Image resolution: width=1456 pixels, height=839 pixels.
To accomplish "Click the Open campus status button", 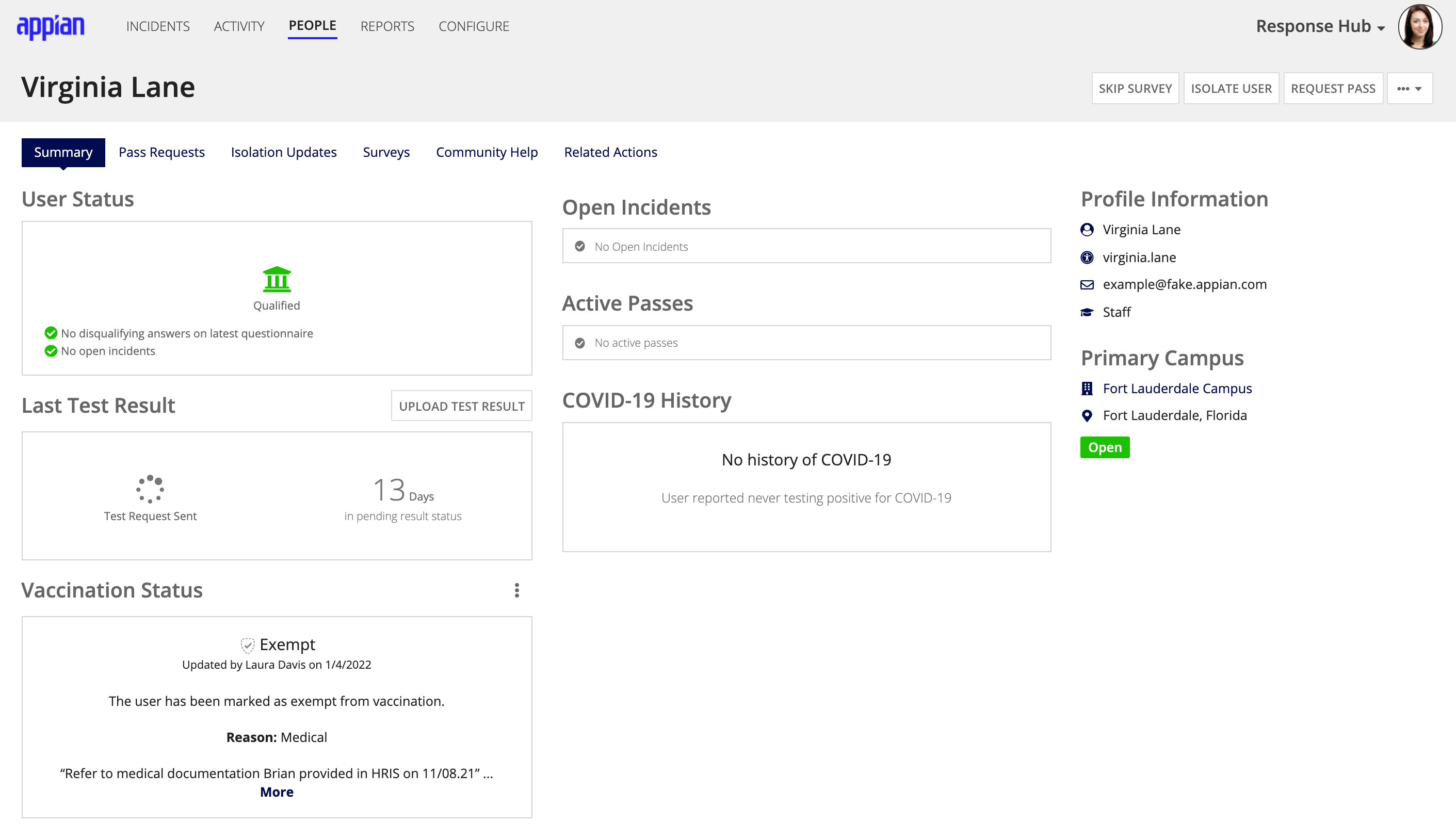I will 1105,447.
